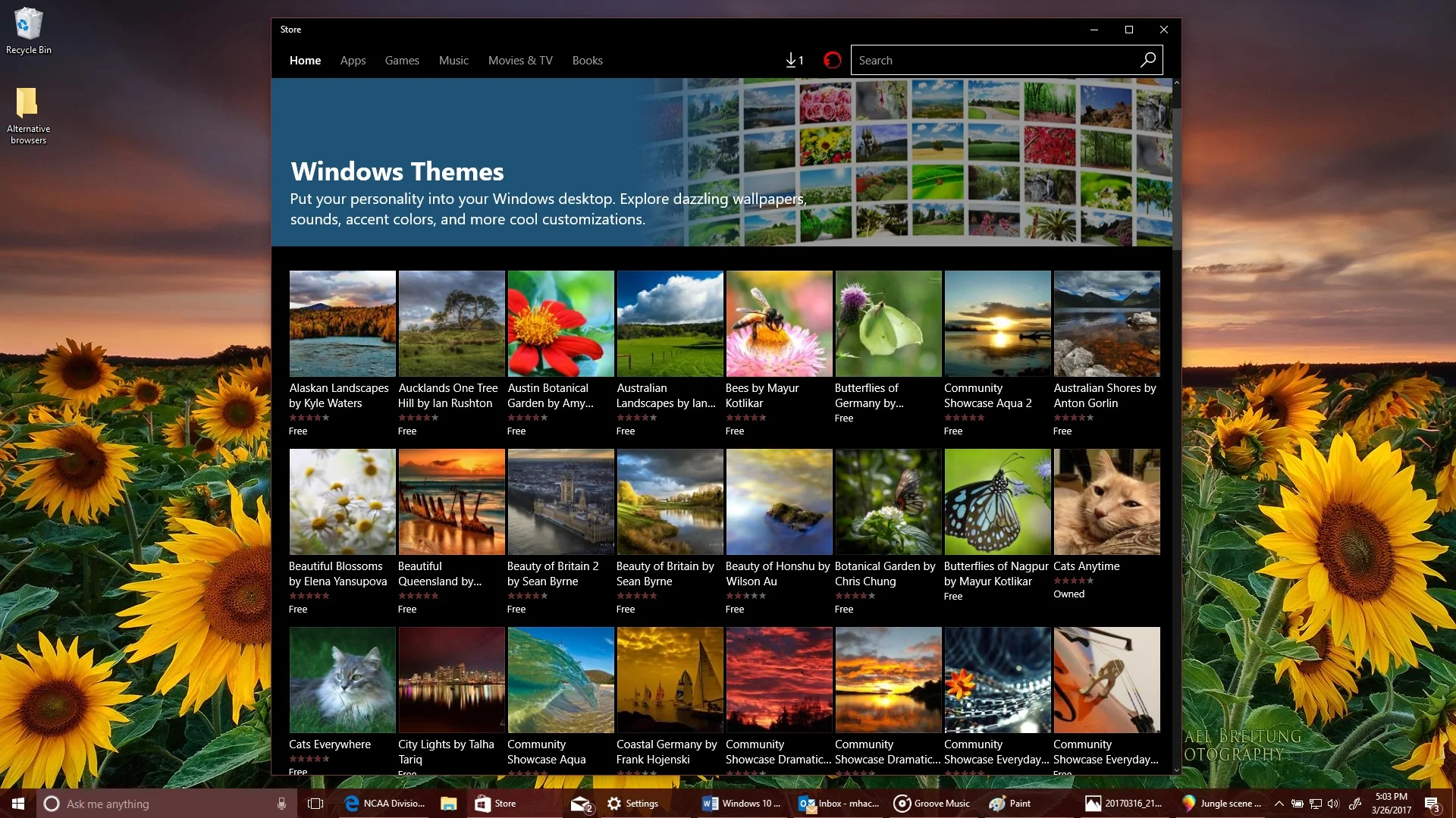Open Butterflies of Nagpur theme
The width and height of the screenshot is (1456, 818).
pyautogui.click(x=997, y=525)
